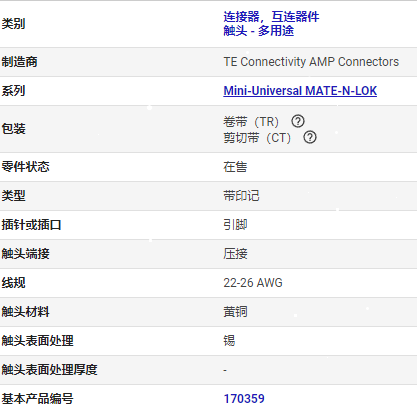Select the 锡 contact finish value
The height and width of the screenshot is (412, 417).
[229, 341]
